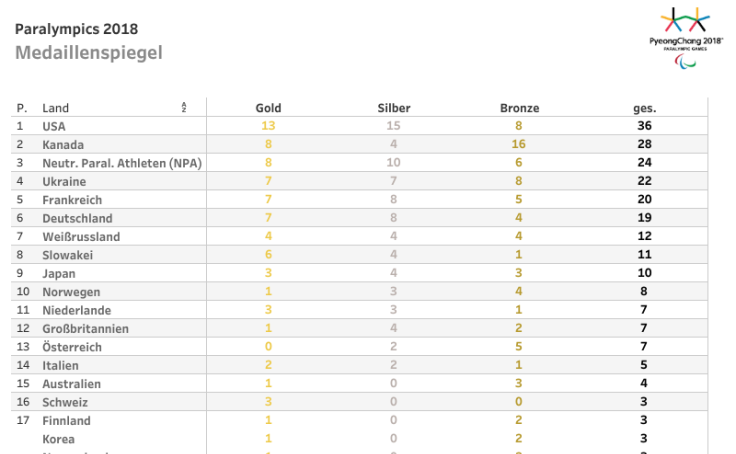This screenshot has width=736, height=454.
Task: Click the ges. total column header
Action: pos(644,108)
